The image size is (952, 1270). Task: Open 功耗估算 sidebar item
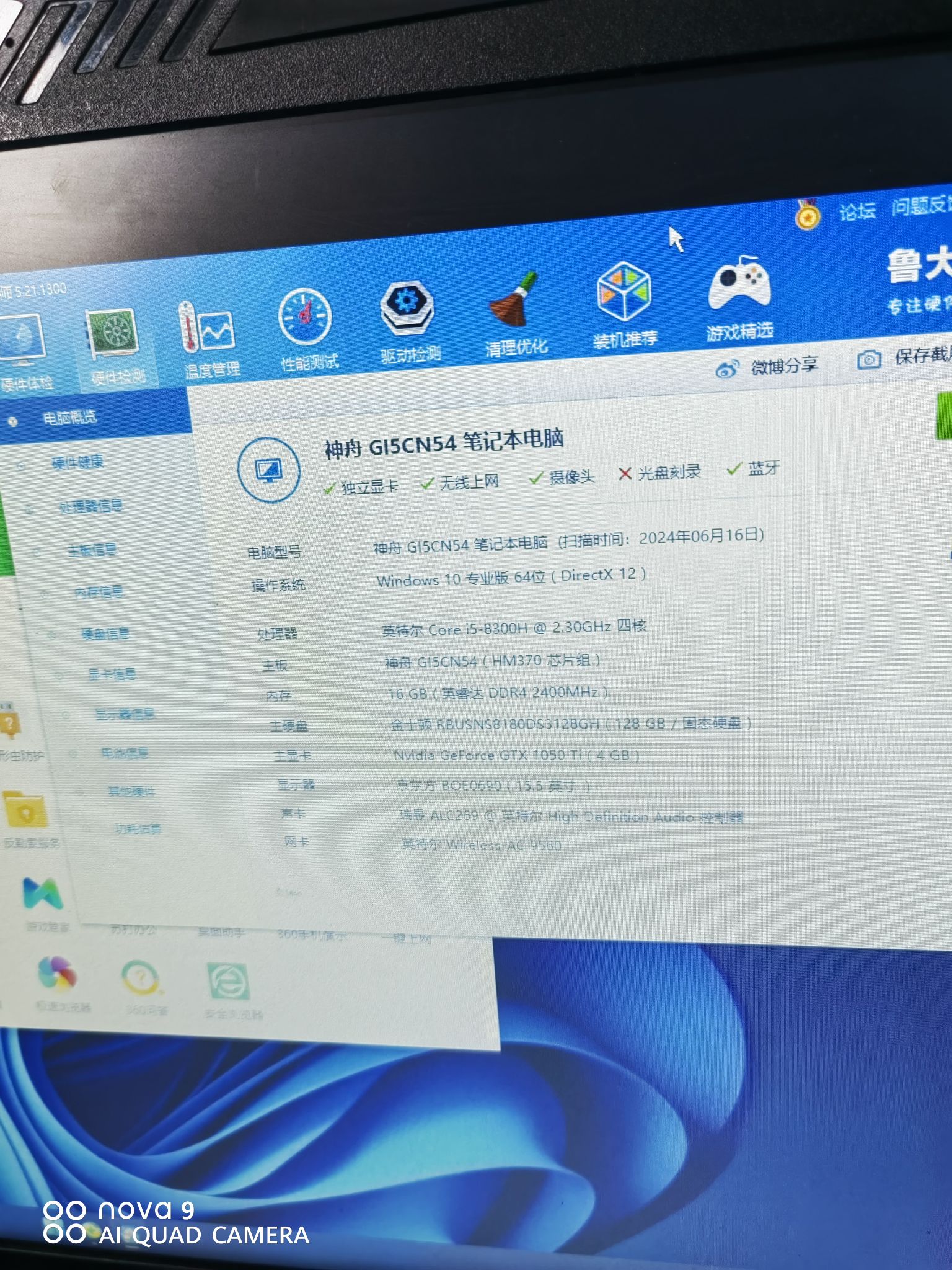[x=138, y=828]
